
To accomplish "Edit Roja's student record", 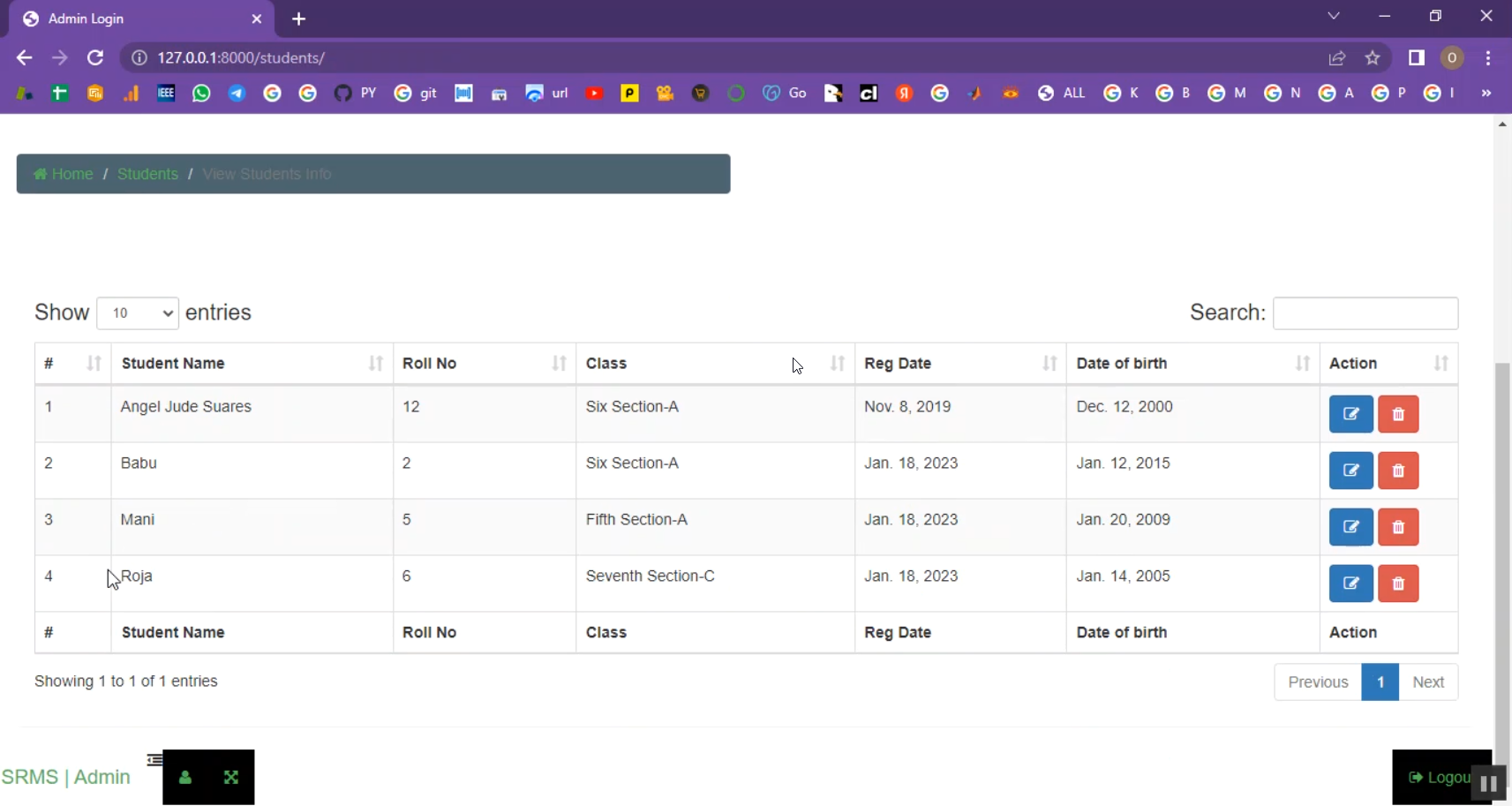I will pyautogui.click(x=1350, y=584).
